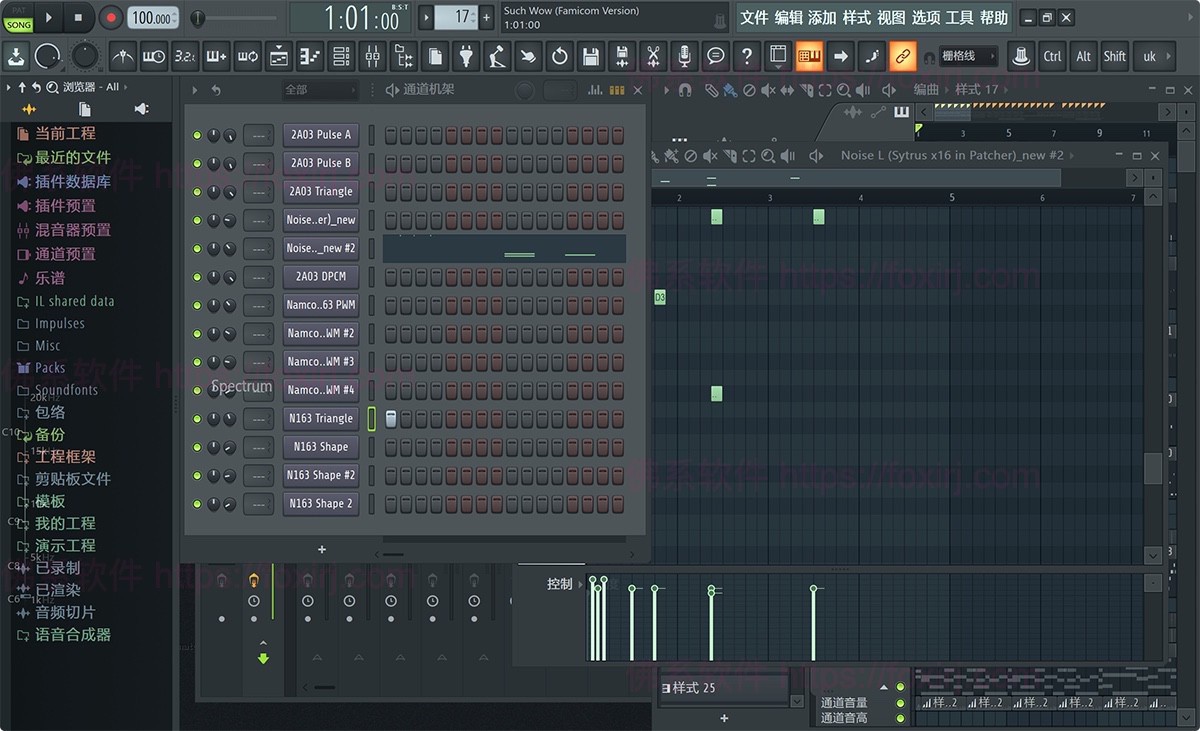Toggle the orange link chain icon

point(902,57)
